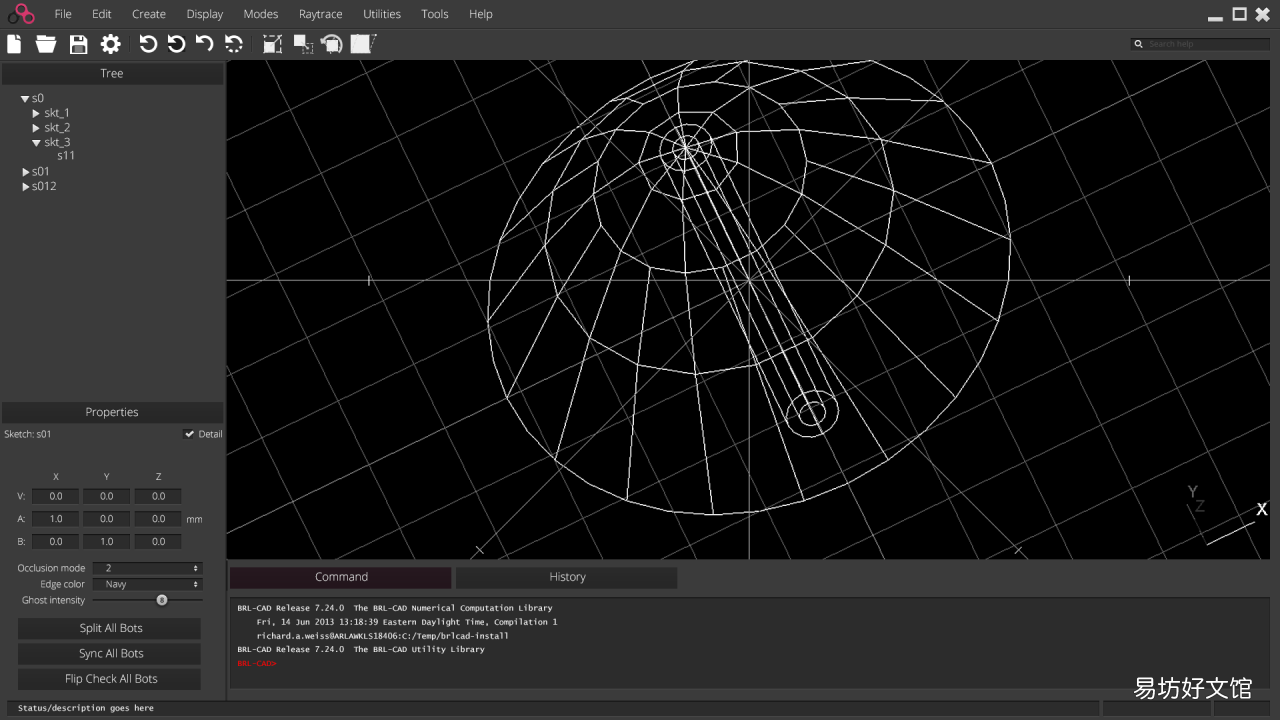Click the Properties panel header
The width and height of the screenshot is (1280, 720).
tap(112, 412)
